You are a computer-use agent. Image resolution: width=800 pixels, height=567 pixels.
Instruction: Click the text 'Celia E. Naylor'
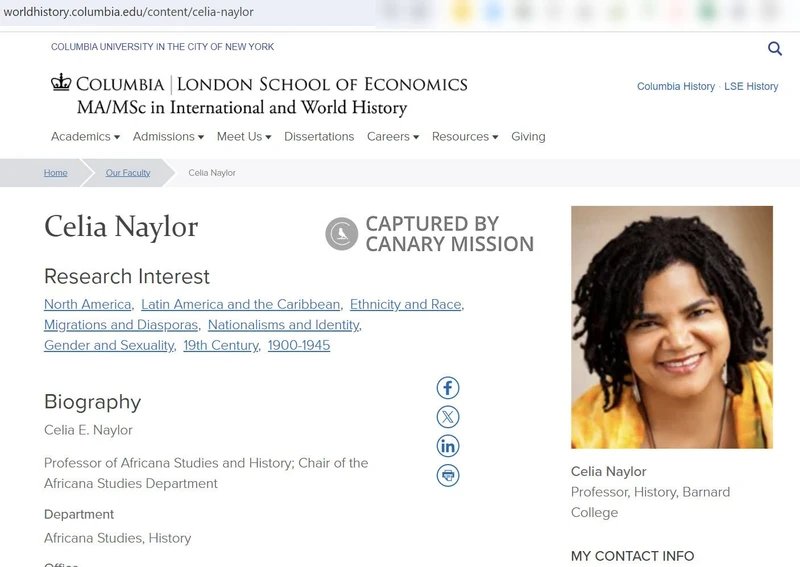pyautogui.click(x=88, y=430)
